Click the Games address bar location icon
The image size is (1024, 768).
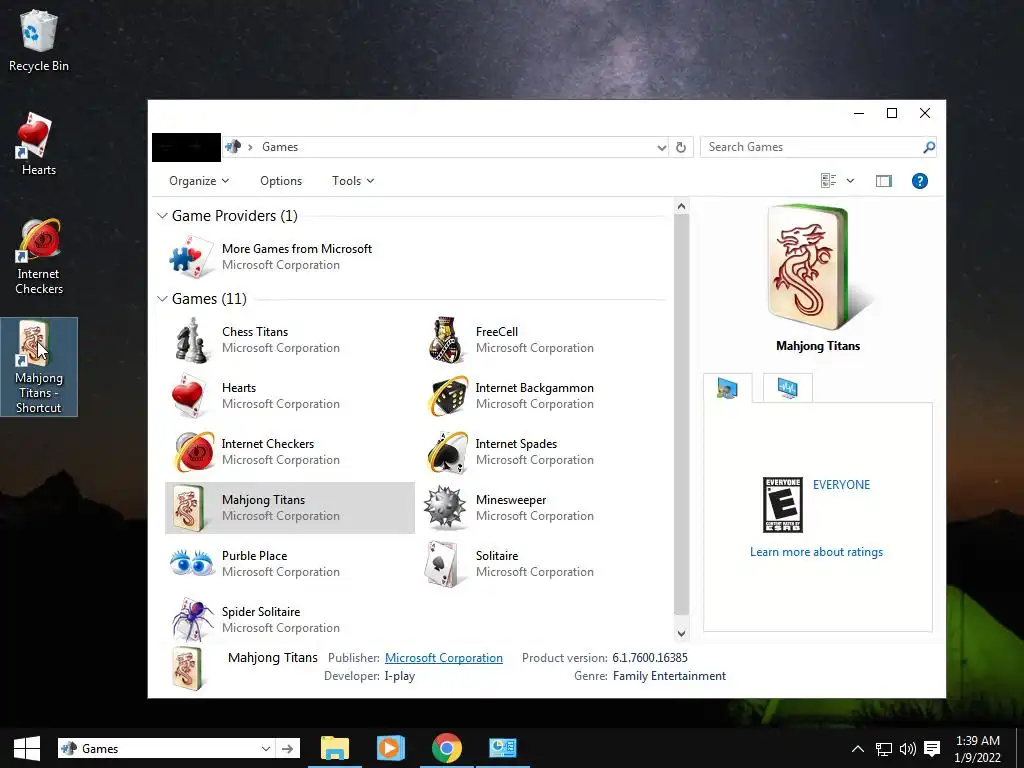coord(232,147)
